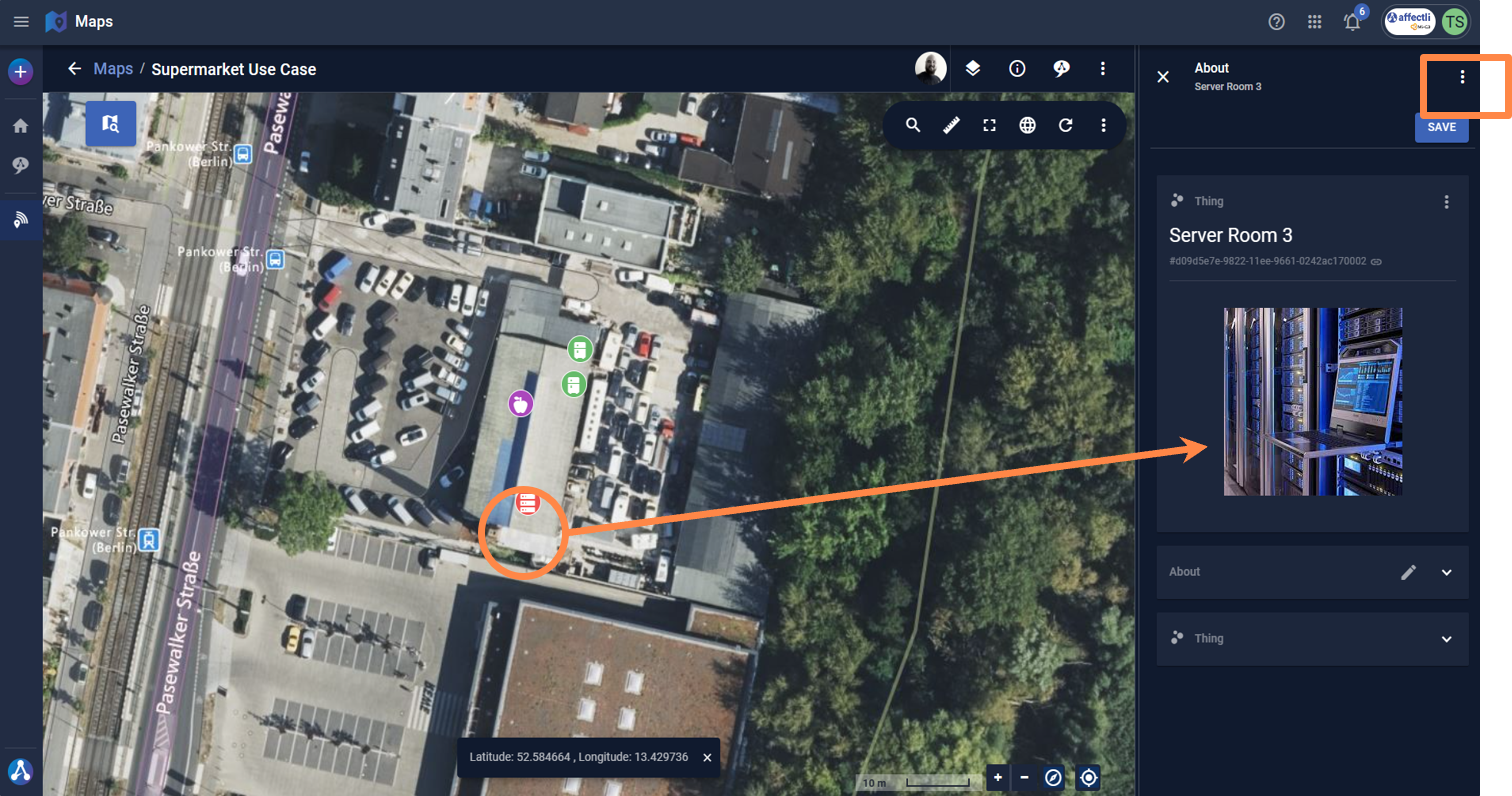Click the map search magnifier icon

click(x=913, y=125)
